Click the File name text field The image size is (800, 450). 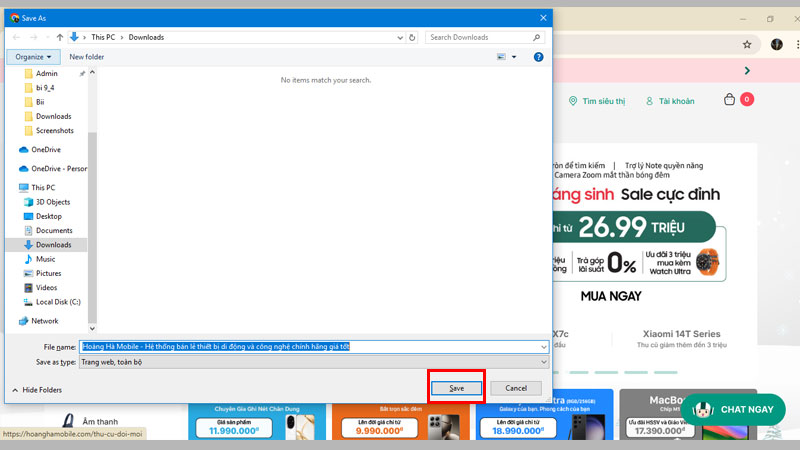308,346
